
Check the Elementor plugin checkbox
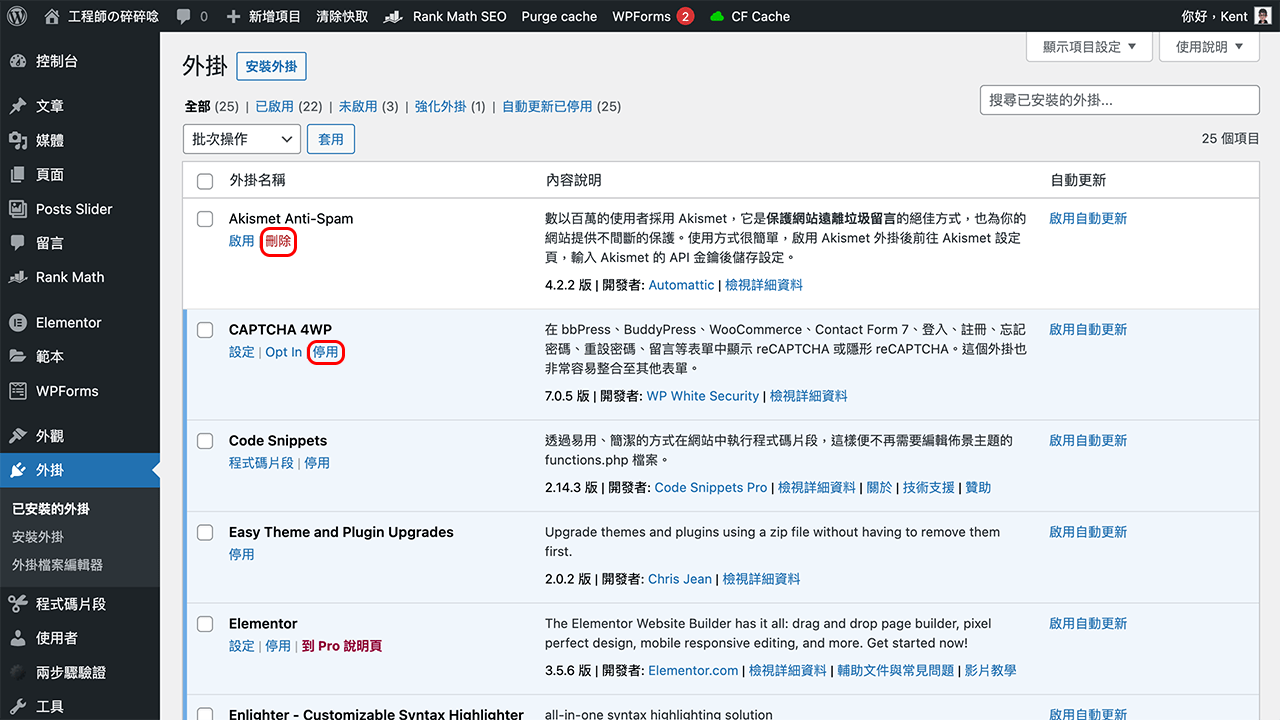205,623
